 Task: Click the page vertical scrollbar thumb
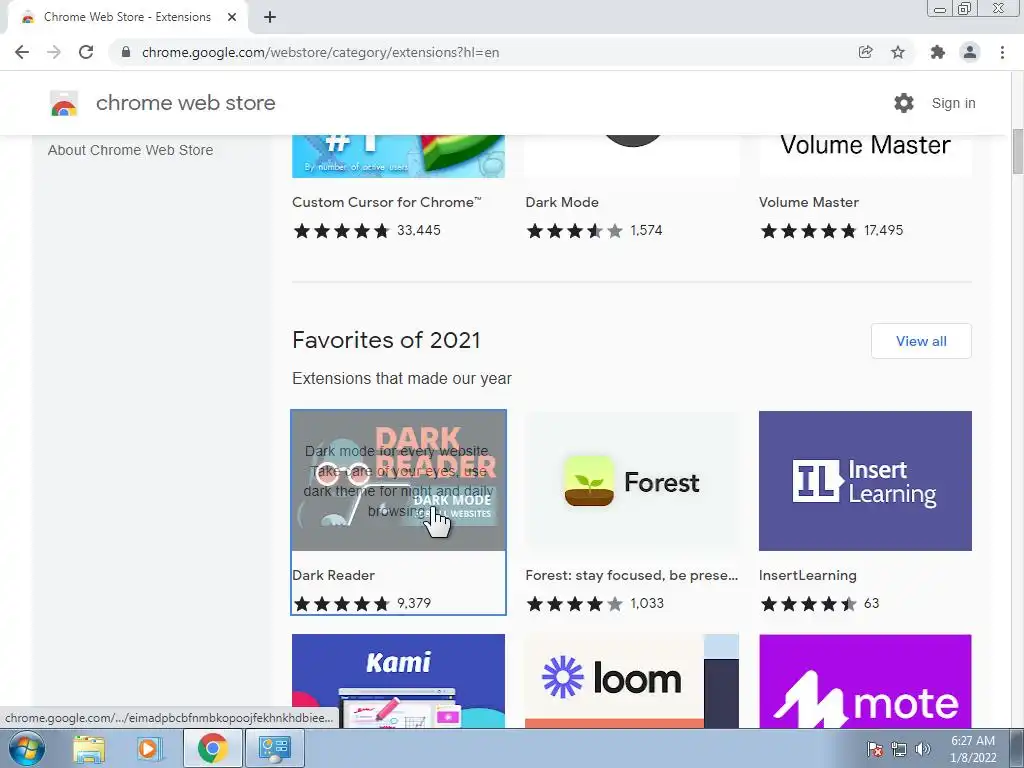[x=1017, y=152]
